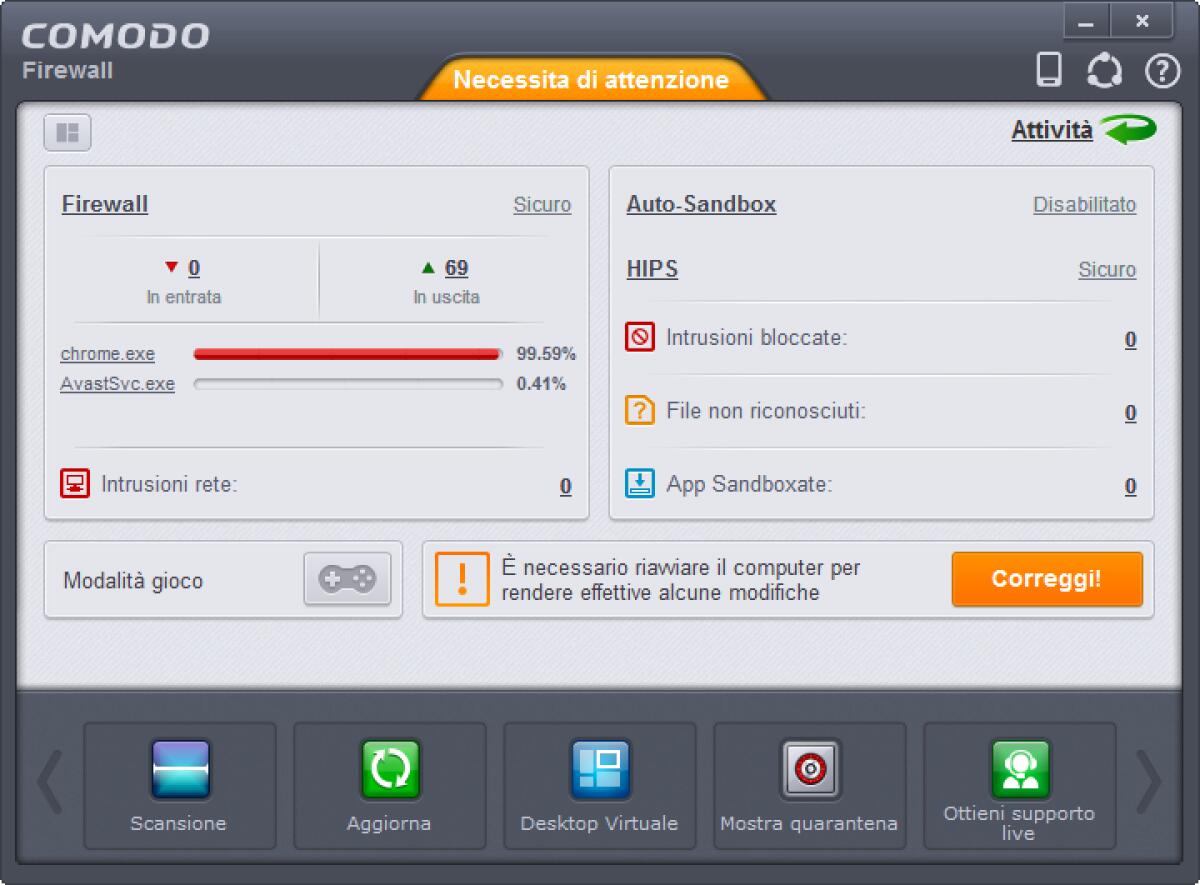Click the chrome.exe traffic bar at 99.59%
1200x885 pixels.
pyautogui.click(x=348, y=354)
